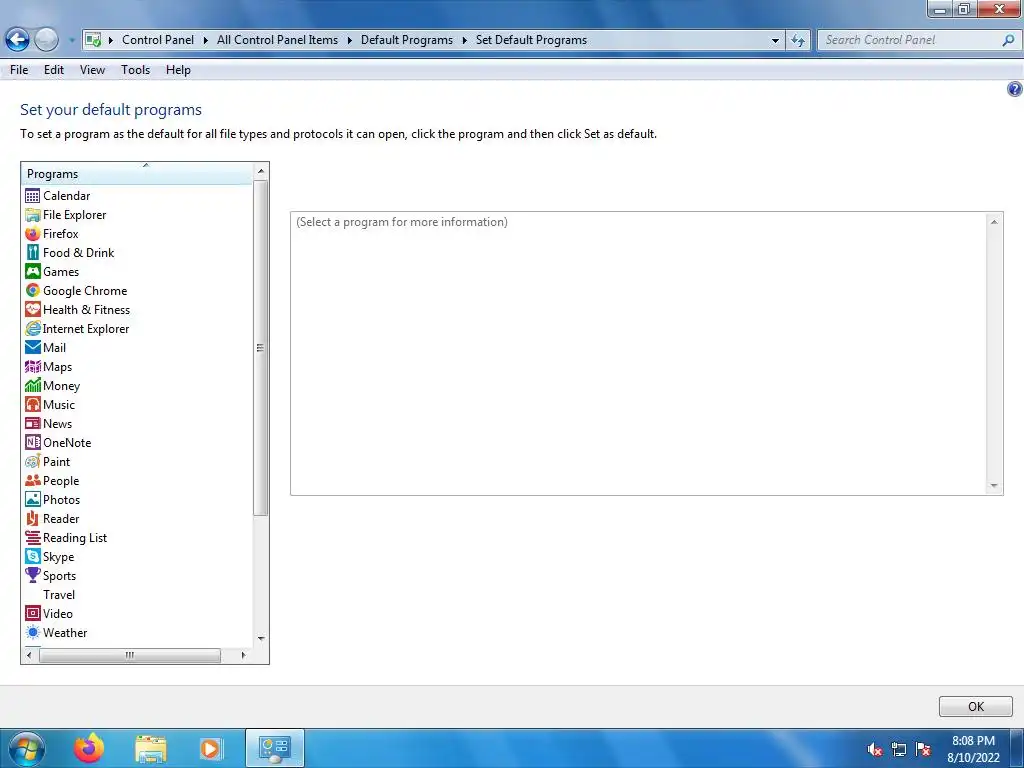Click the network tray icon
The image size is (1024, 768).
899,749
